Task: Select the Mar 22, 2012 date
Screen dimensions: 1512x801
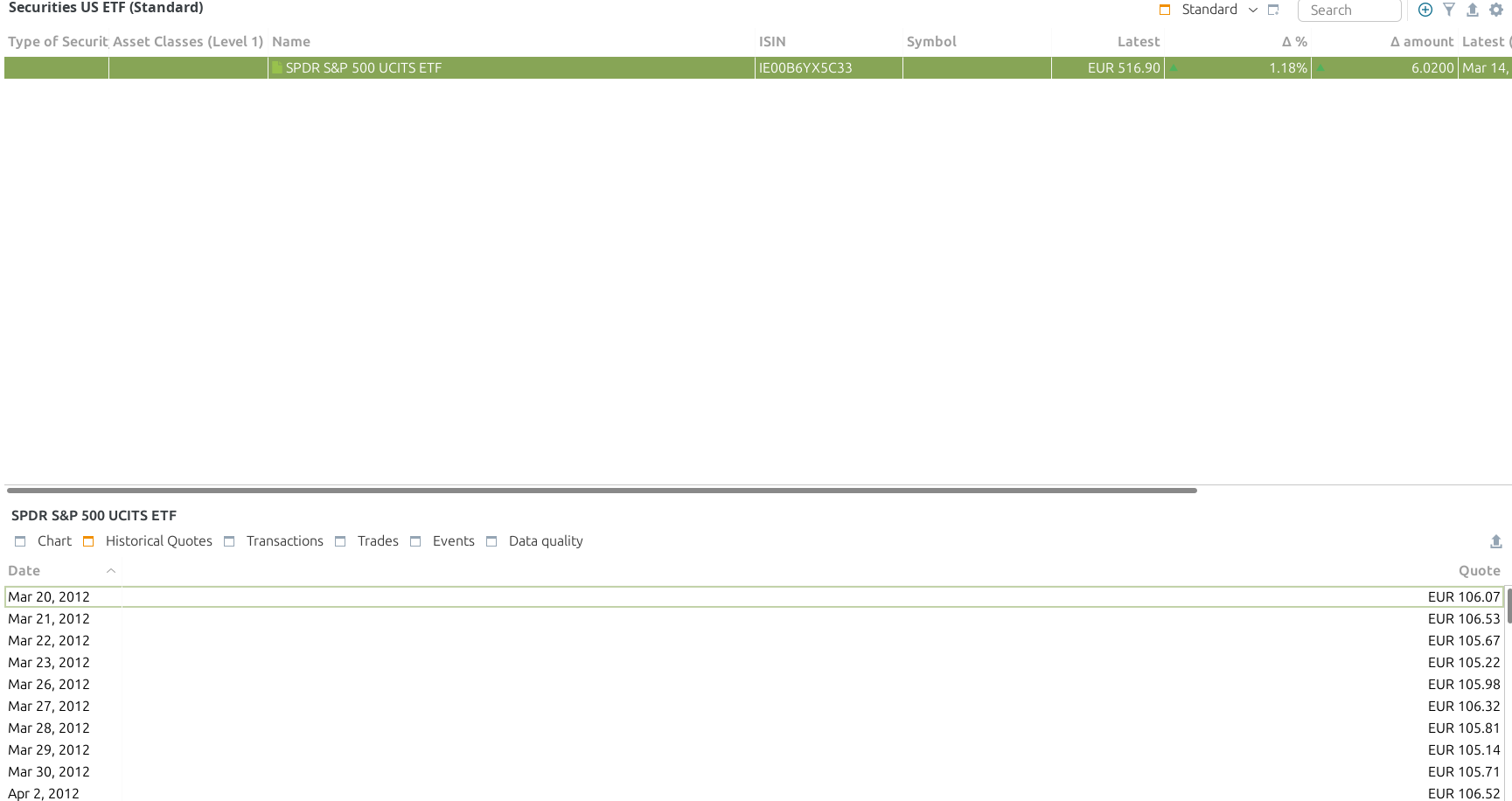Action: point(49,640)
